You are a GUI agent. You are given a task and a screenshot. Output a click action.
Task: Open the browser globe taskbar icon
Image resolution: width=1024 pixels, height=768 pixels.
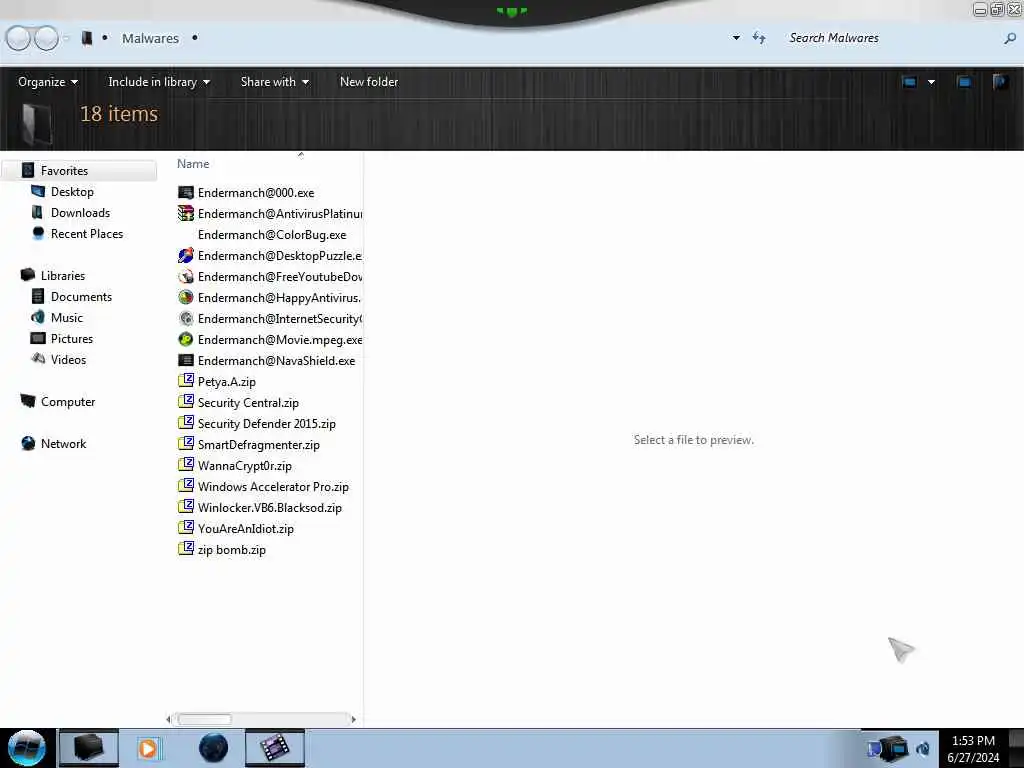tap(213, 748)
